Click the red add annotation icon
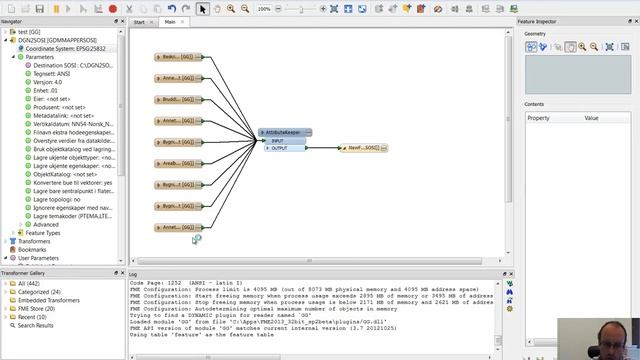 coord(421,9)
